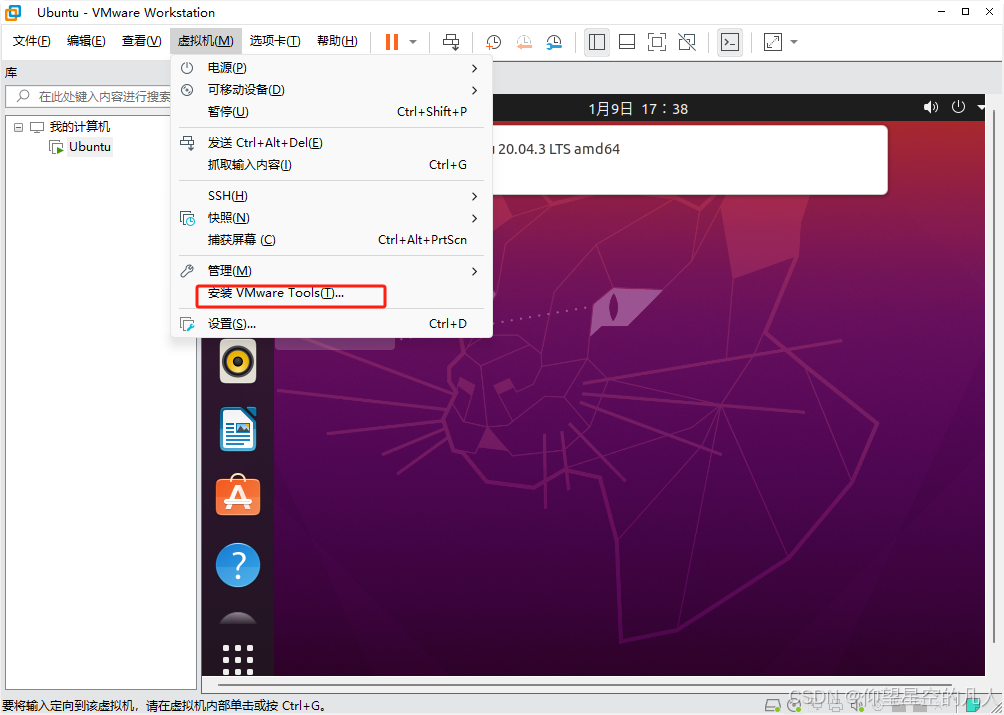Click the Ubuntu volume speaker icon
The height and width of the screenshot is (715, 1004).
[x=930, y=108]
